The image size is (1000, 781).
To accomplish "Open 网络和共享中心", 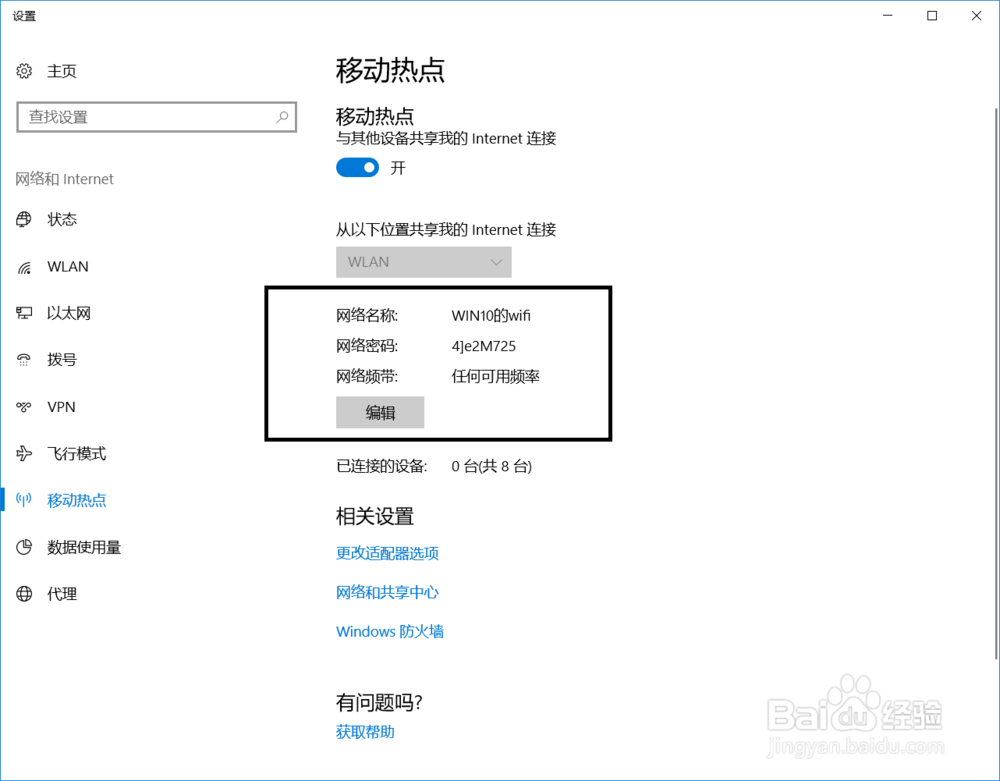I will pyautogui.click(x=388, y=592).
